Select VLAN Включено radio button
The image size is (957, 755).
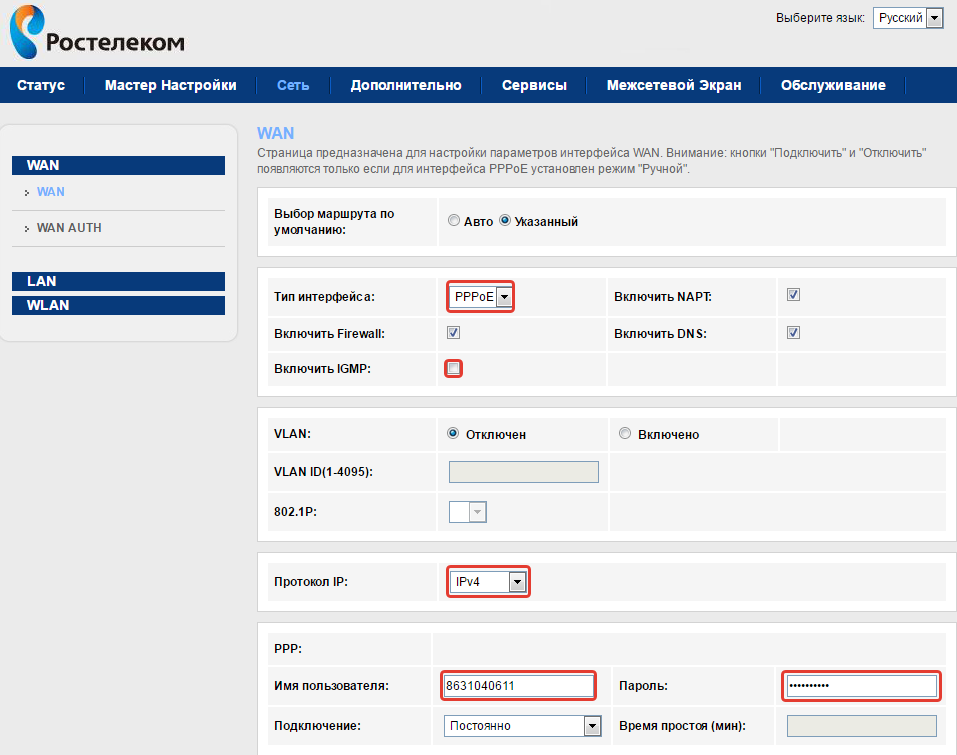625,434
